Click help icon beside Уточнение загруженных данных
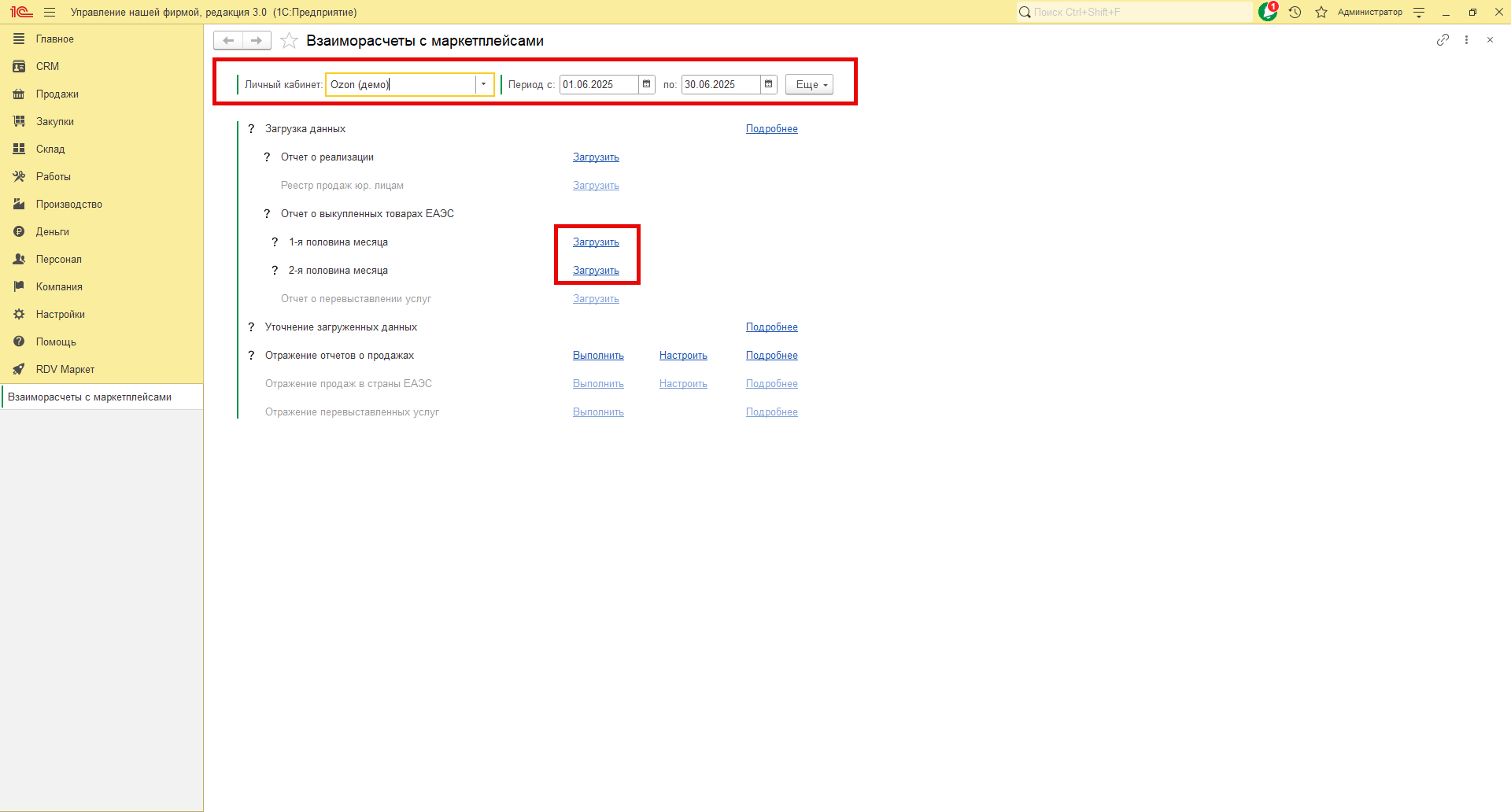Viewport: 1511px width, 812px height. coord(251,327)
